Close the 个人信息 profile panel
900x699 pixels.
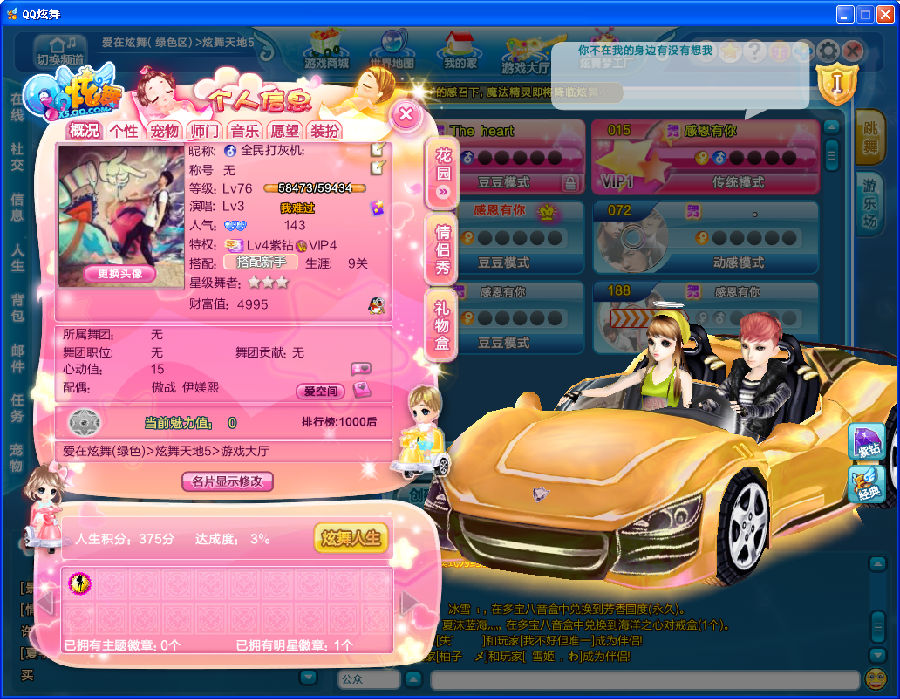tap(406, 114)
